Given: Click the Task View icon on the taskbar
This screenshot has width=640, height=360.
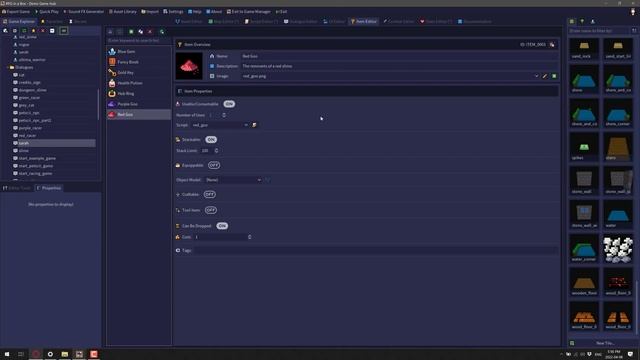Looking at the screenshot, I should coord(21,354).
